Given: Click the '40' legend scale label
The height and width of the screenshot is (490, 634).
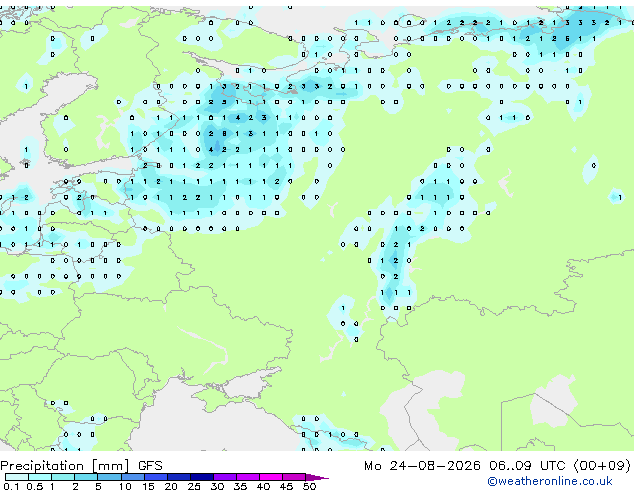Looking at the screenshot, I should point(263,486).
